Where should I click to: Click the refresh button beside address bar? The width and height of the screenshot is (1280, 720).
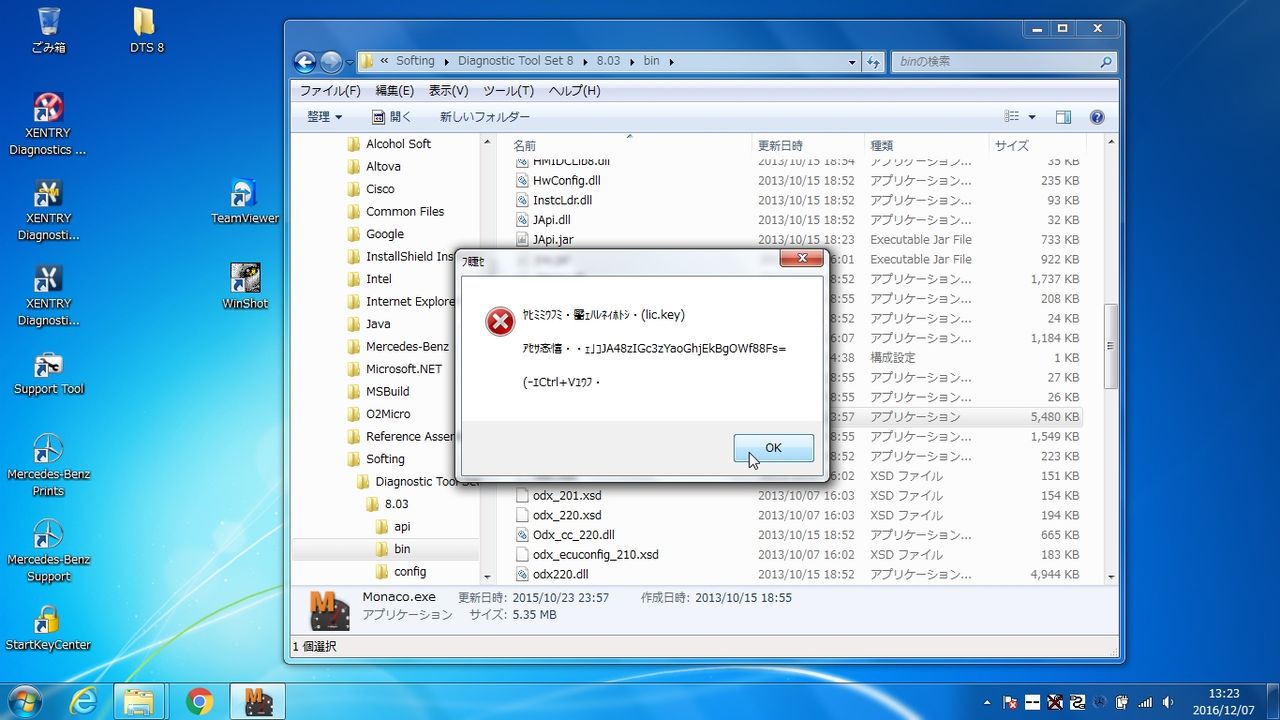[x=874, y=61]
